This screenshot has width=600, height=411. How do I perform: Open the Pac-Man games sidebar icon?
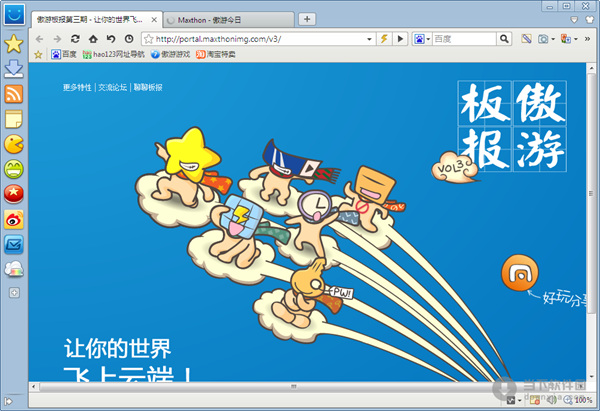tap(14, 144)
